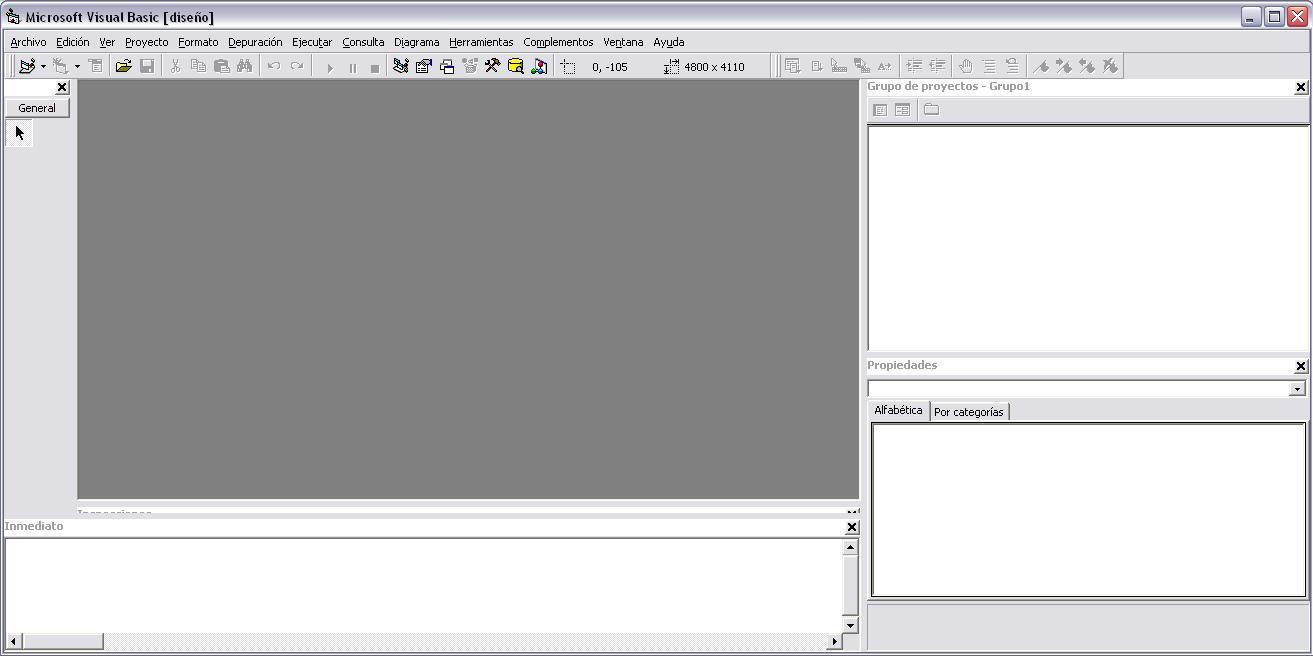Click the Inmediato horizontal scrollbar thumb

pyautogui.click(x=62, y=641)
